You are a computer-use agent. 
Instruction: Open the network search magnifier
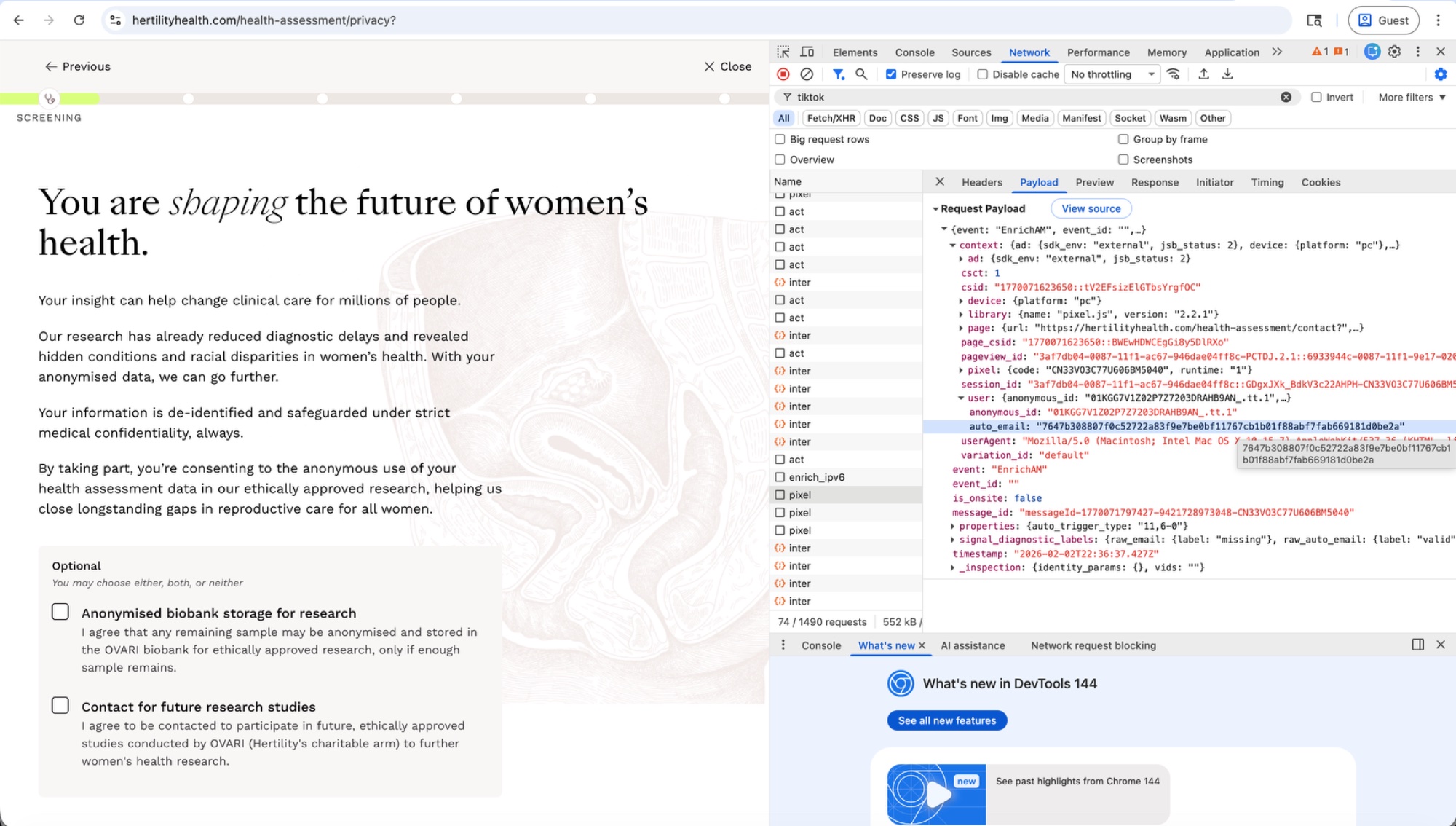coord(861,74)
